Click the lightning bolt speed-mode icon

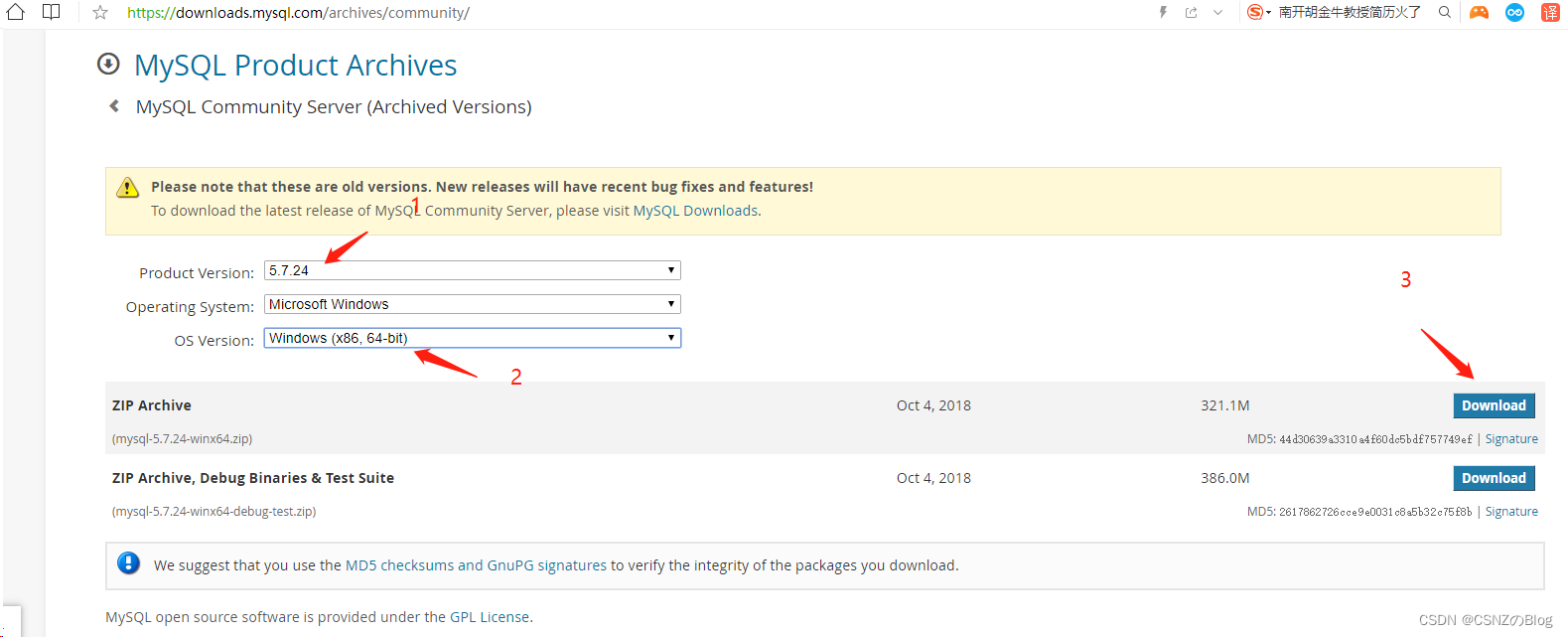click(1163, 12)
